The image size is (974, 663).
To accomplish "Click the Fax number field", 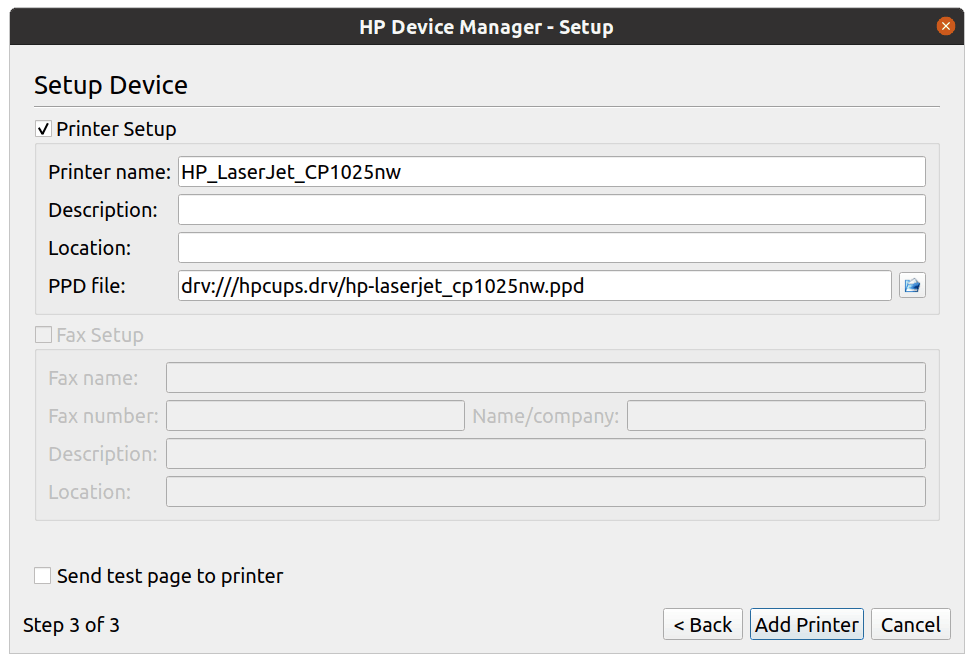I will click(315, 416).
